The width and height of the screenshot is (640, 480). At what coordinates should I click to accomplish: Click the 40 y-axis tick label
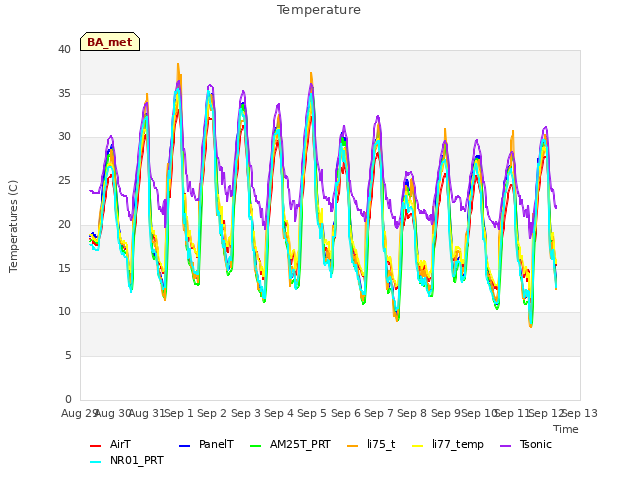(64, 49)
